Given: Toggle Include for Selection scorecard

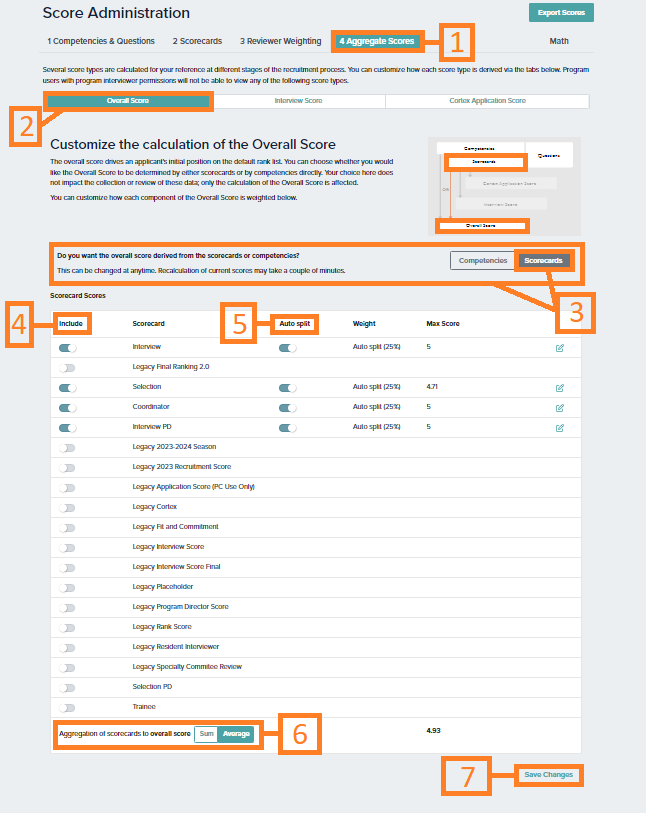Looking at the screenshot, I should pyautogui.click(x=67, y=388).
